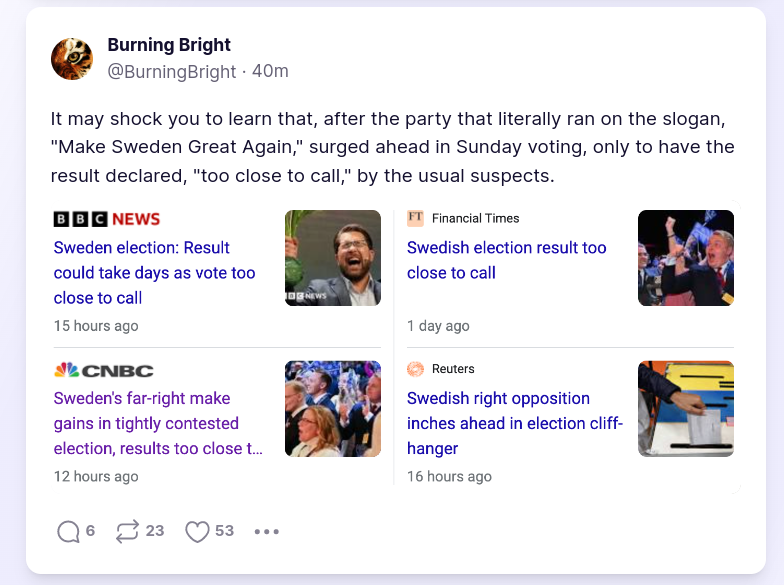Click the repost arrows icon
The height and width of the screenshot is (585, 784).
point(127,531)
